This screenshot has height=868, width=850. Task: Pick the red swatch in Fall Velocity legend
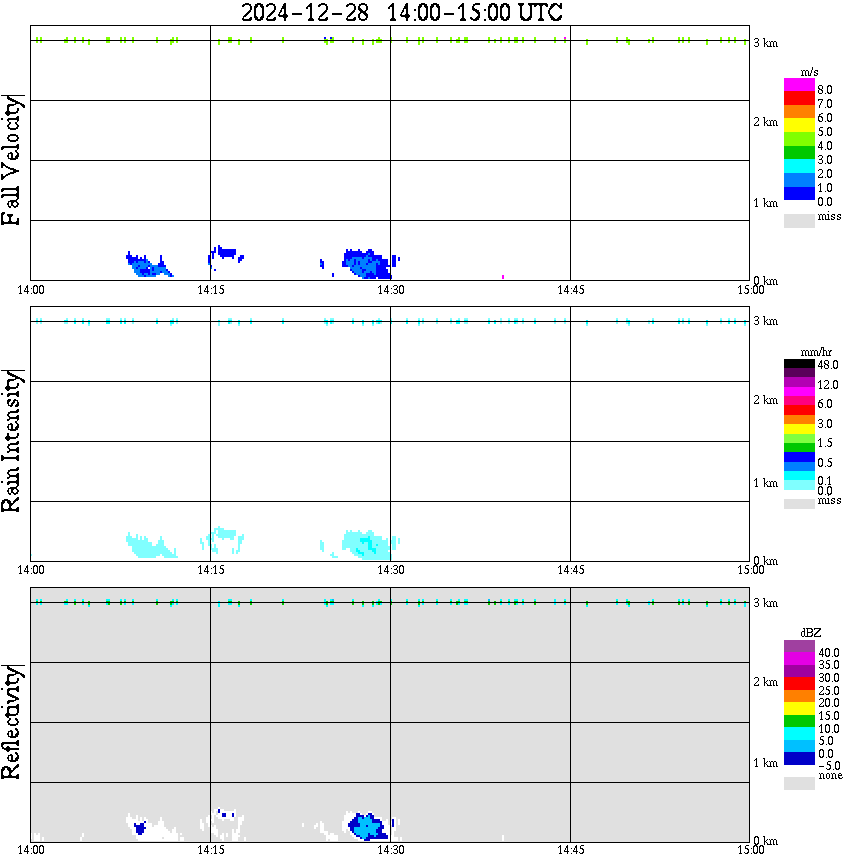click(x=799, y=99)
